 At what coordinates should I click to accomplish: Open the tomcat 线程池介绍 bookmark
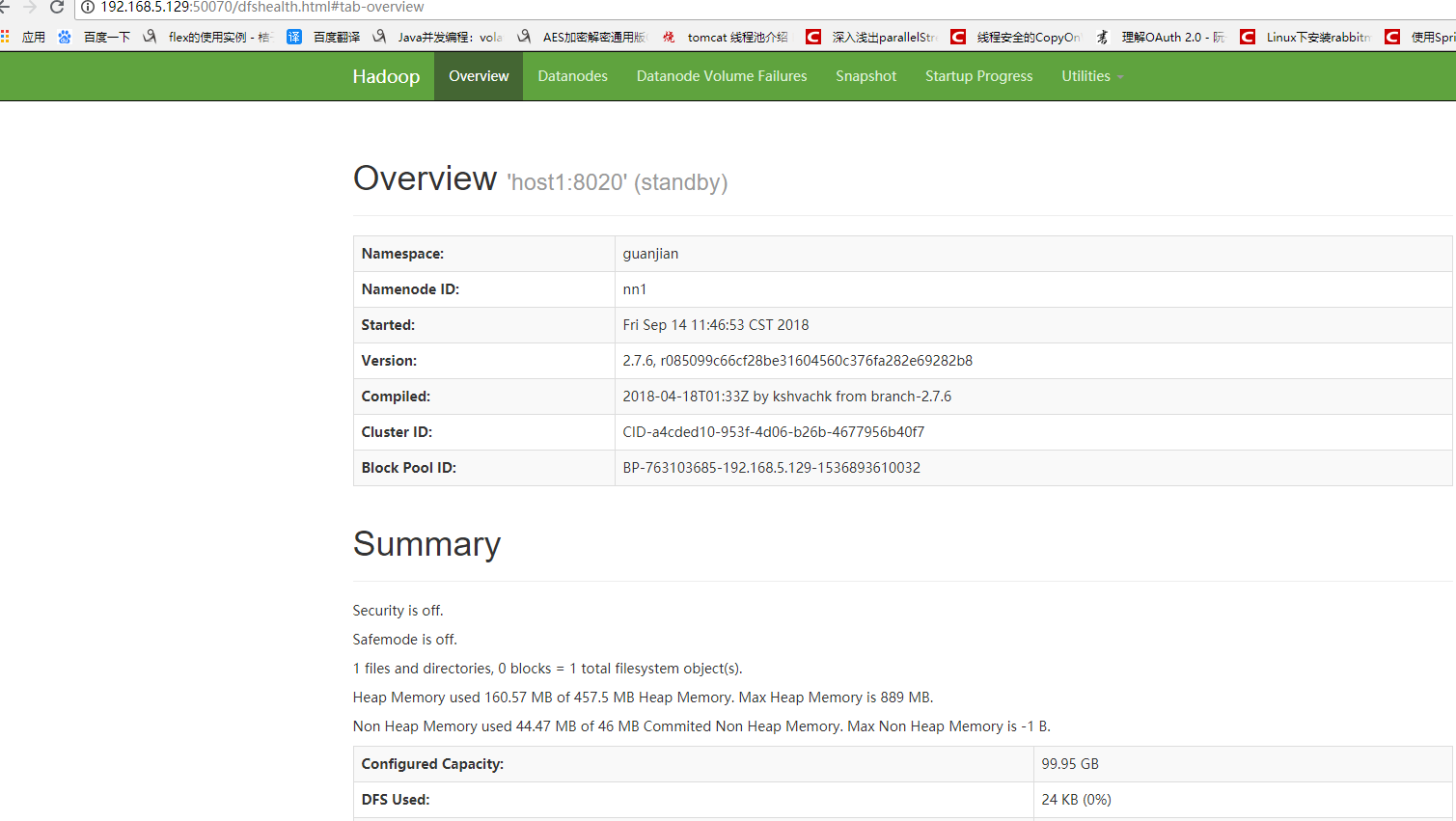click(x=726, y=37)
